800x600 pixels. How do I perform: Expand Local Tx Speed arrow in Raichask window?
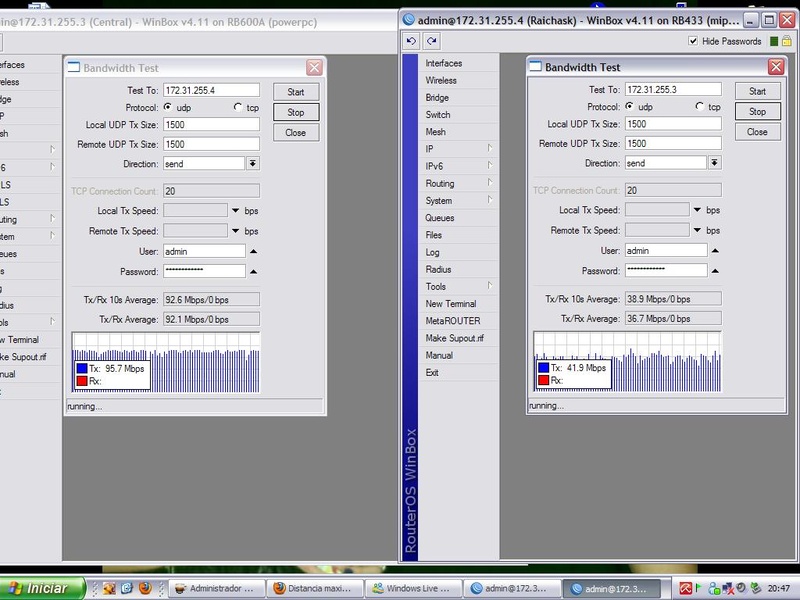(x=698, y=210)
